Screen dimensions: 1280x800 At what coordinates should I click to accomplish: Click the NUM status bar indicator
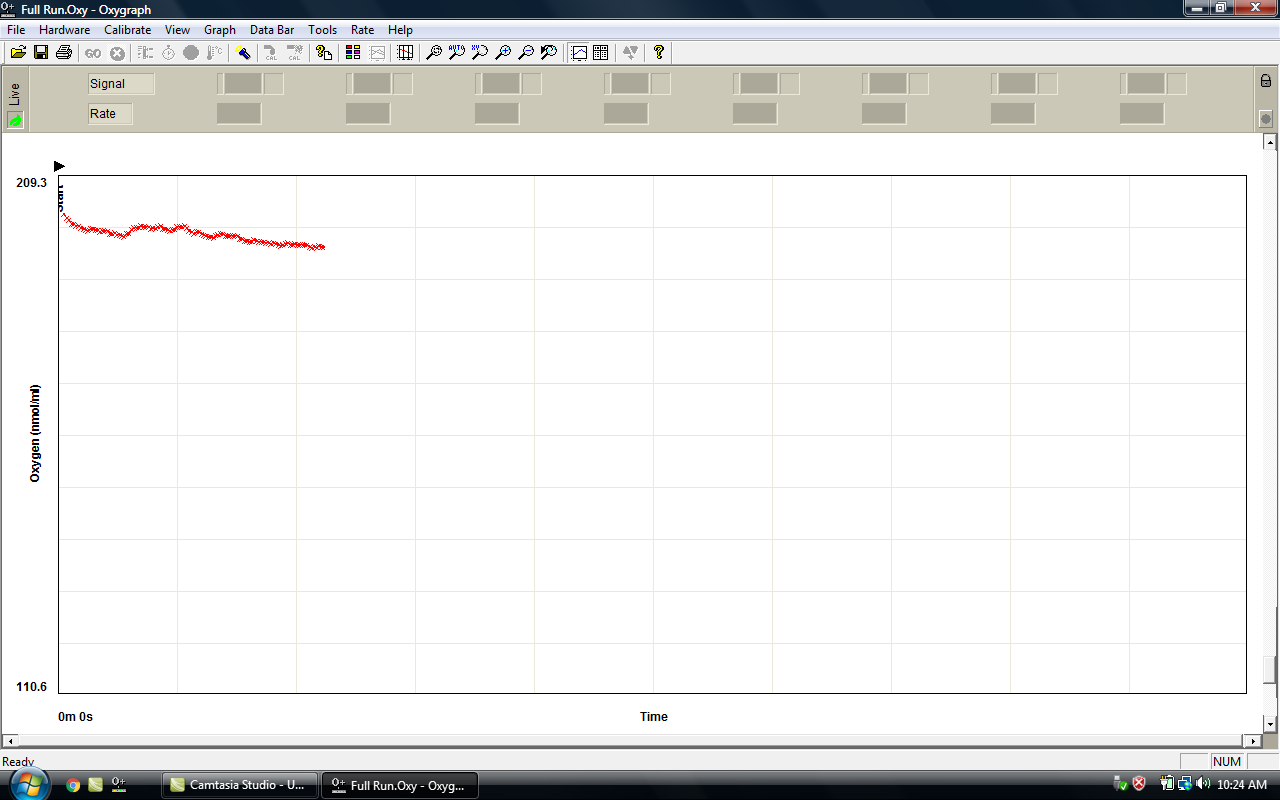pos(1227,762)
